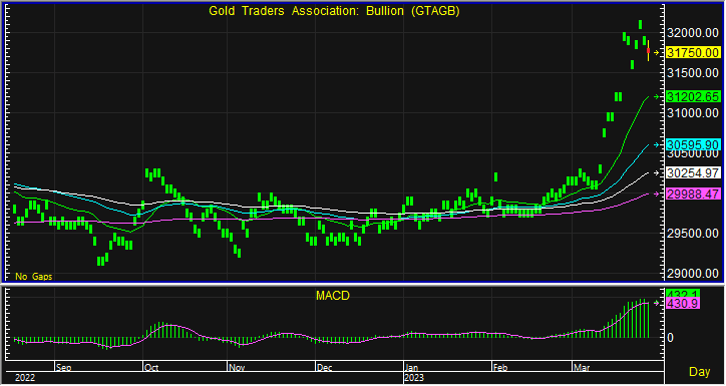Click the Dec month label on time axis

click(325, 368)
